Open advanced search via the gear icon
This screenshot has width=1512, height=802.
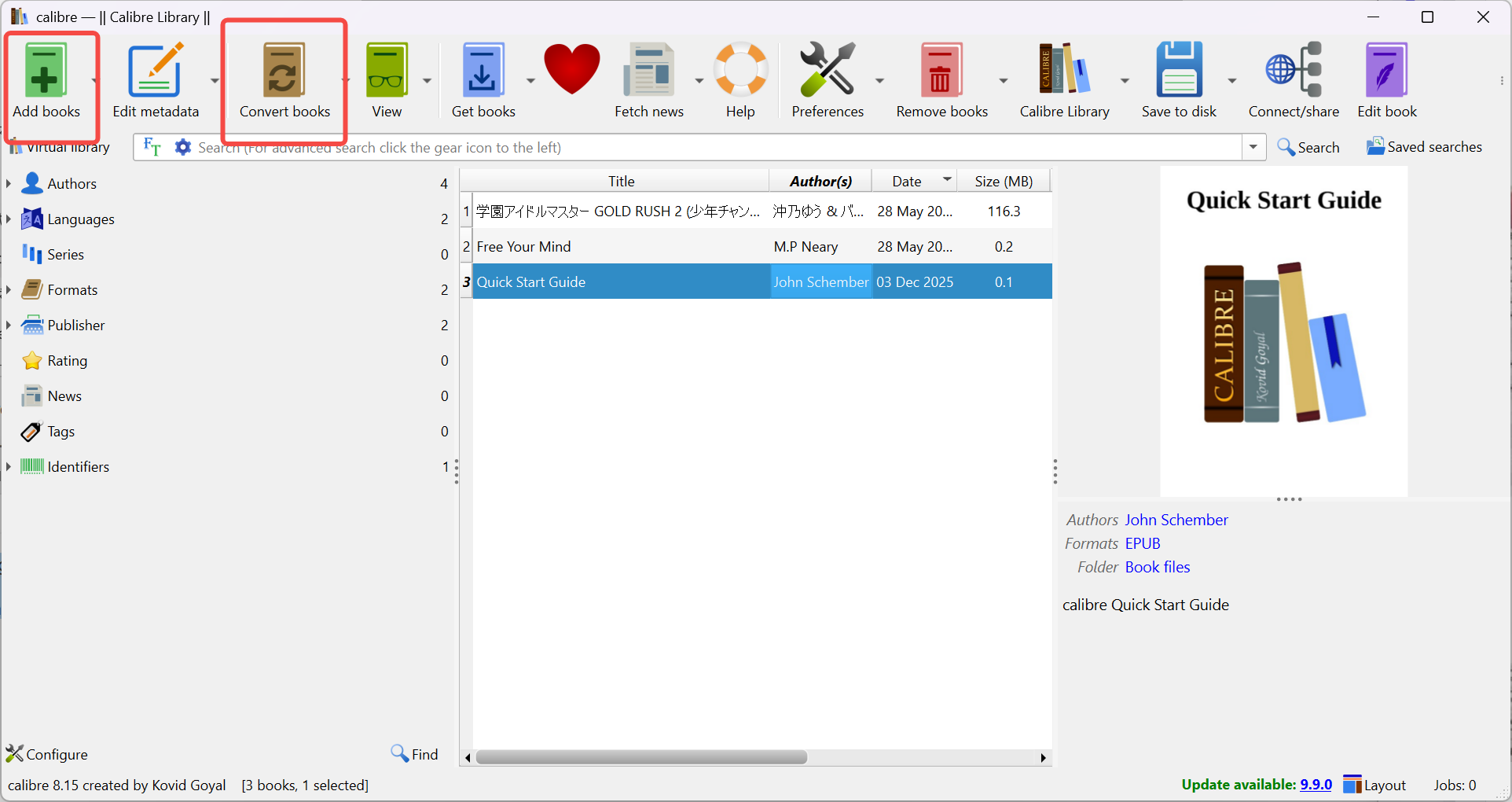pos(183,147)
